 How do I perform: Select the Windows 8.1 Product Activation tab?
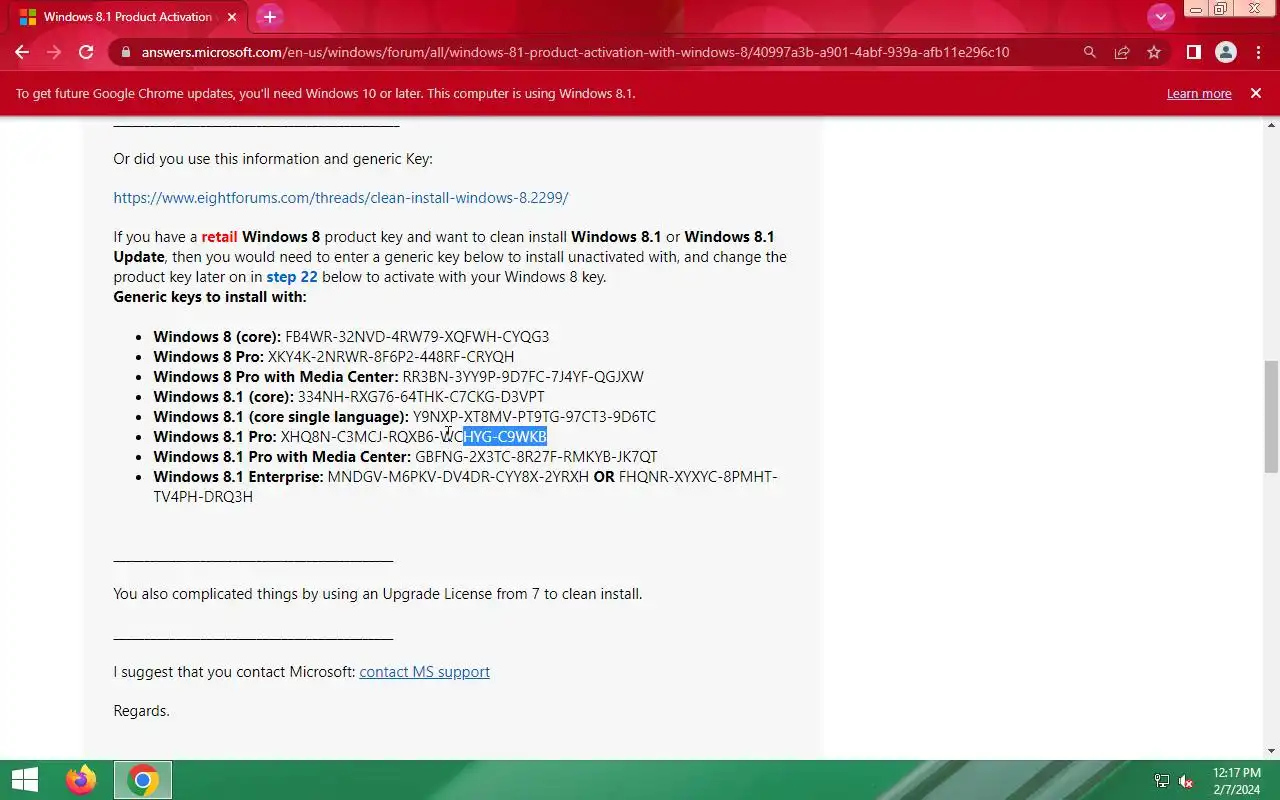click(x=127, y=17)
